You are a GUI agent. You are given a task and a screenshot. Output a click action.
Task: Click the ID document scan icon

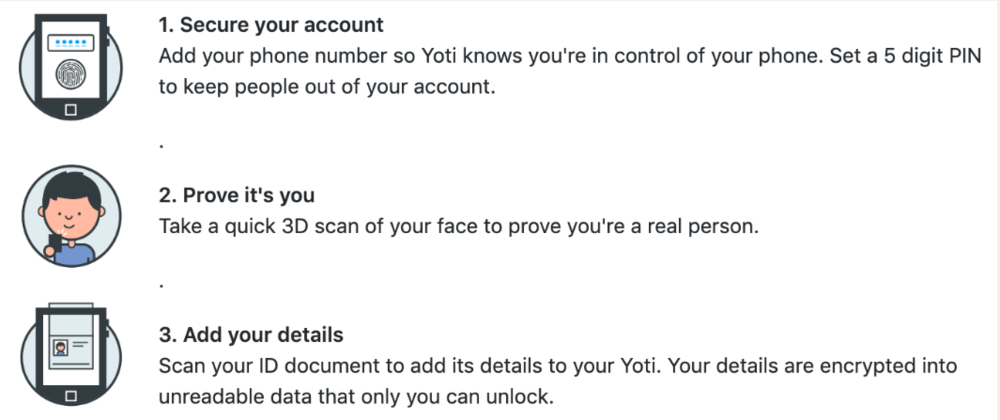(x=70, y=357)
